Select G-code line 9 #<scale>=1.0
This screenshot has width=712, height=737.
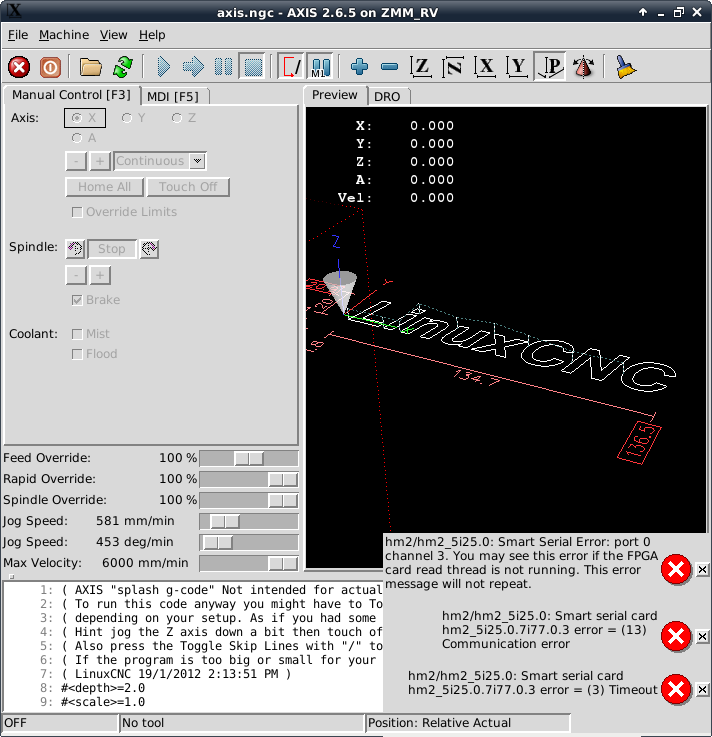tap(103, 702)
